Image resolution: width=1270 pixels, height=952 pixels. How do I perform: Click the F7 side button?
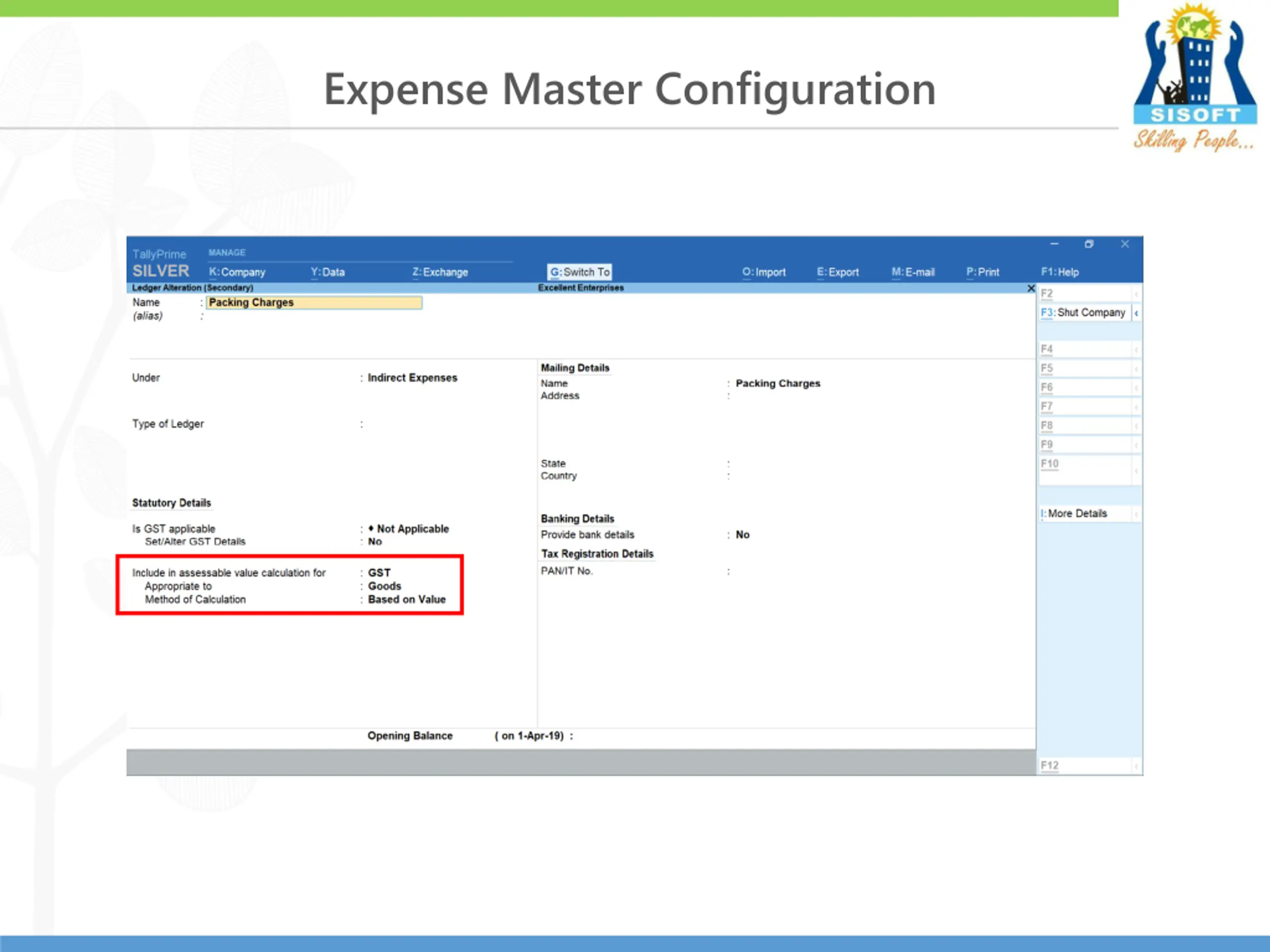pyautogui.click(x=1084, y=406)
